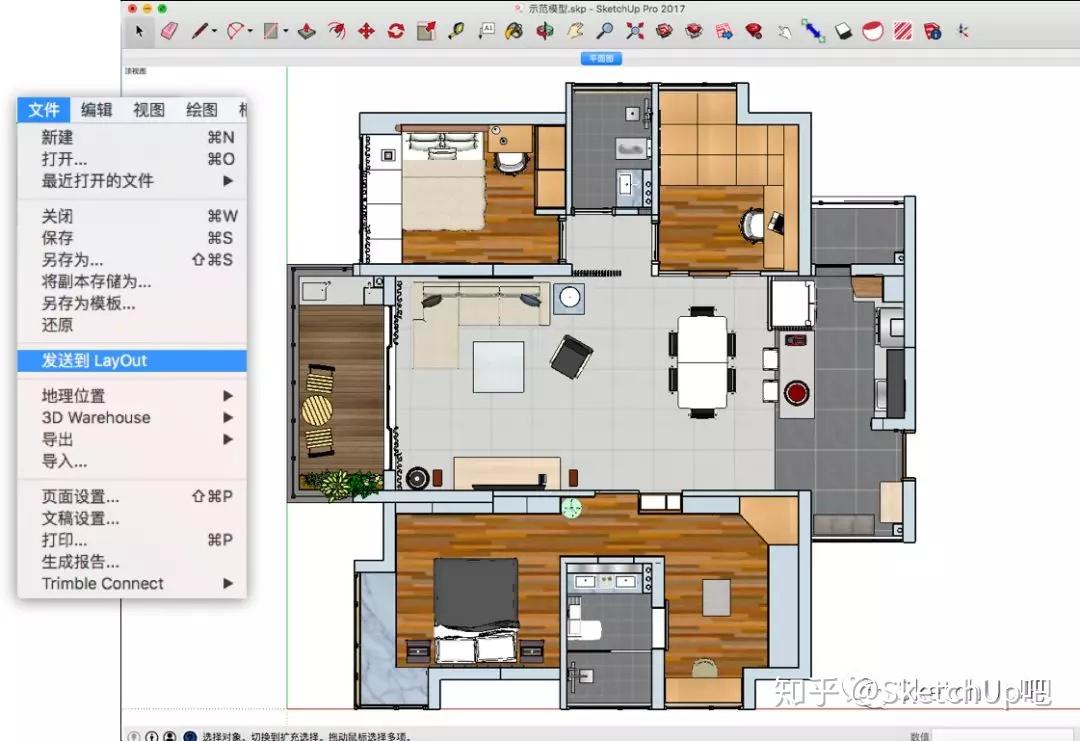Select the Eraser tool
The width and height of the screenshot is (1080, 741).
[169, 31]
